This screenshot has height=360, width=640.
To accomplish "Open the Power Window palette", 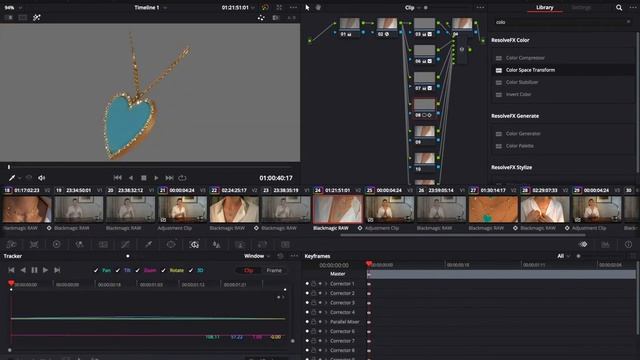I will click(x=171, y=244).
